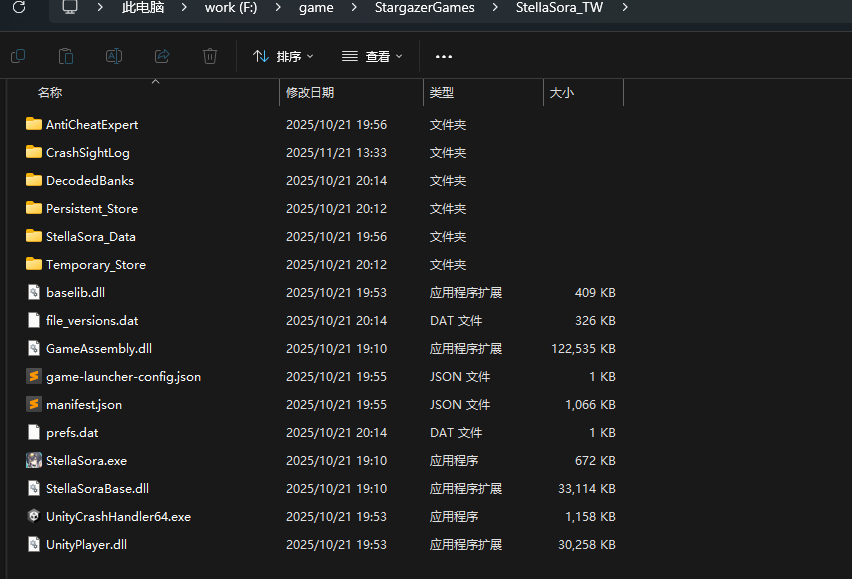Expand chevron after work (F:) breadcrumb

[x=278, y=8]
